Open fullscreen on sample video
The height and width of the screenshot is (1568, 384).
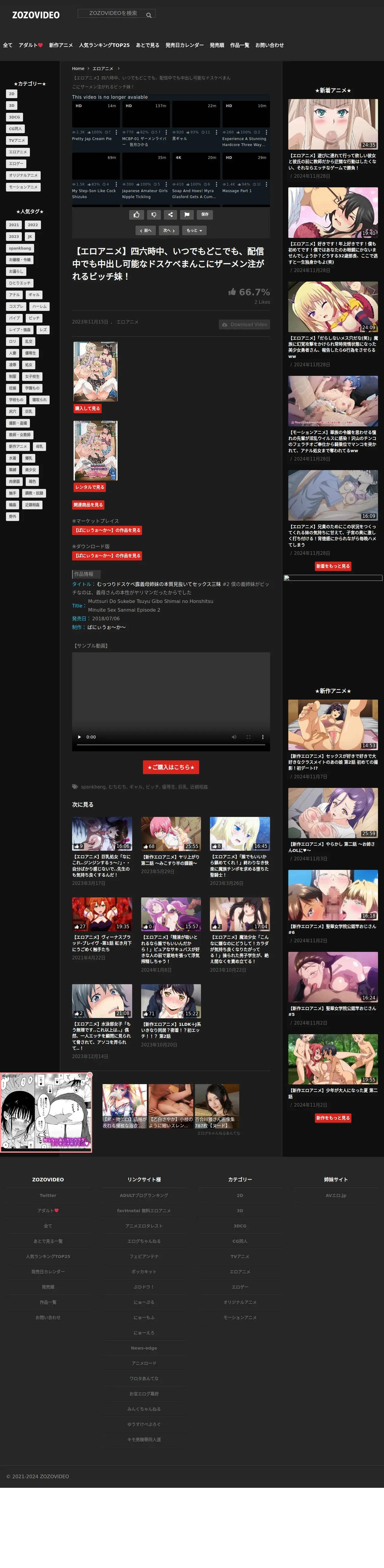tap(248, 737)
